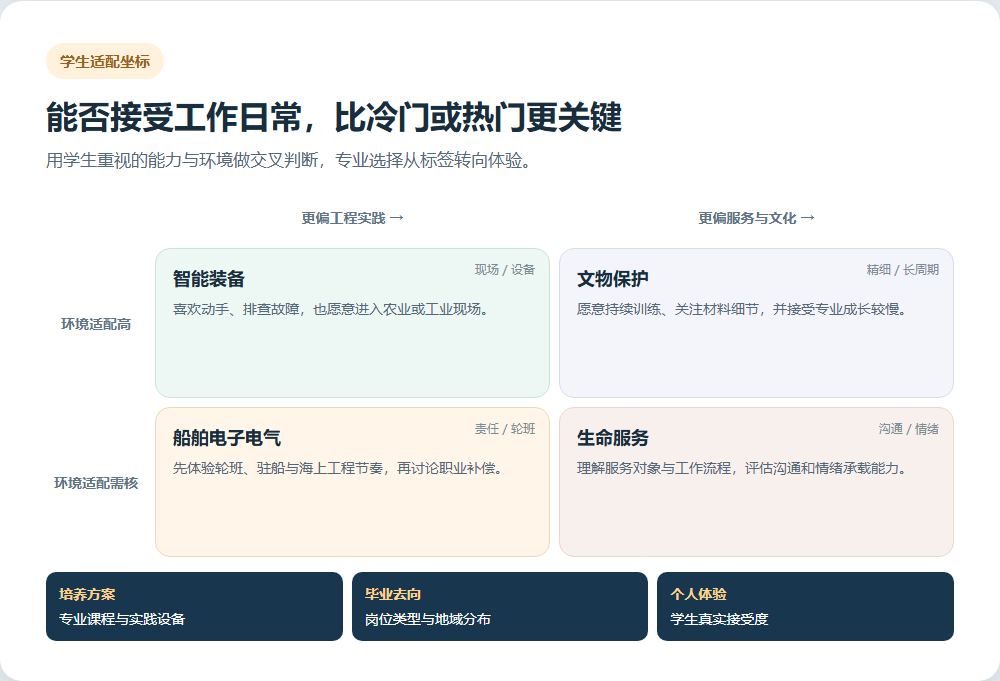Click the row label 环境适配高

coord(96,324)
